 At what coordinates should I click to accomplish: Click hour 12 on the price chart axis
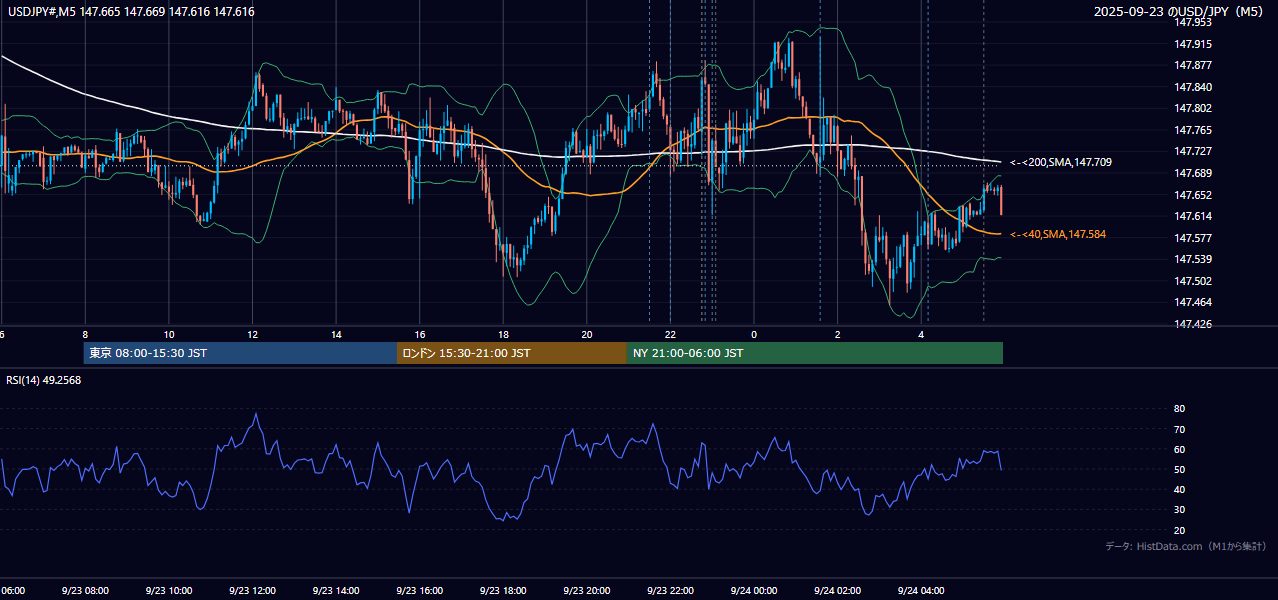pyautogui.click(x=253, y=335)
